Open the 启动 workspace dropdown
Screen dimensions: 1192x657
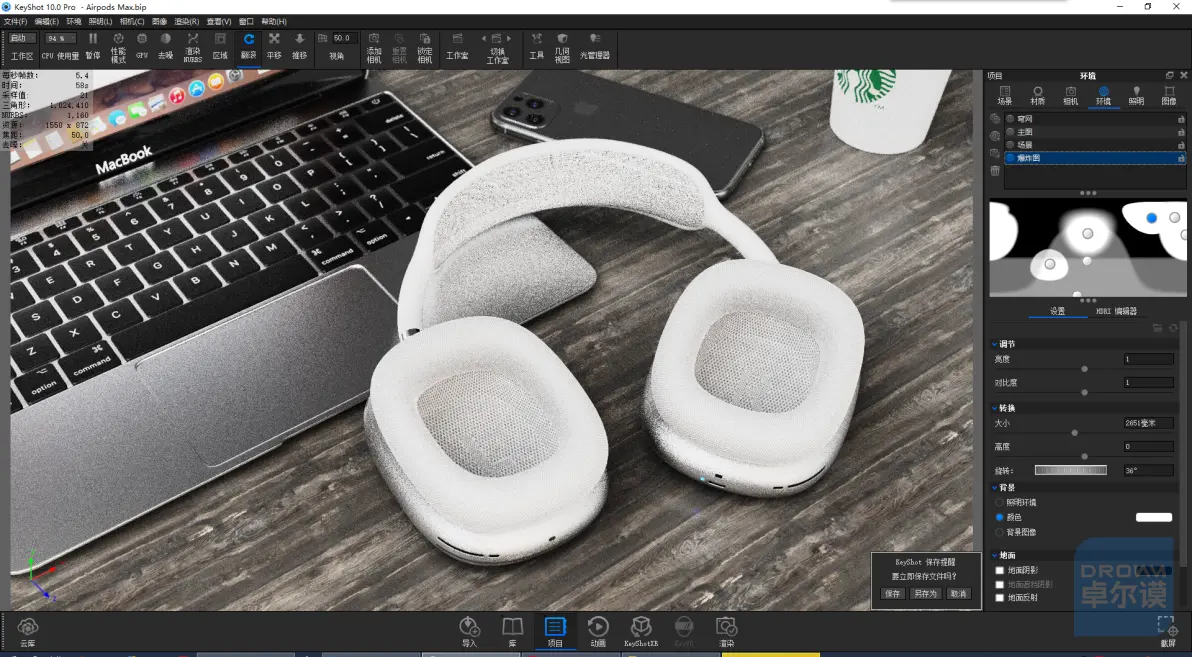22,38
